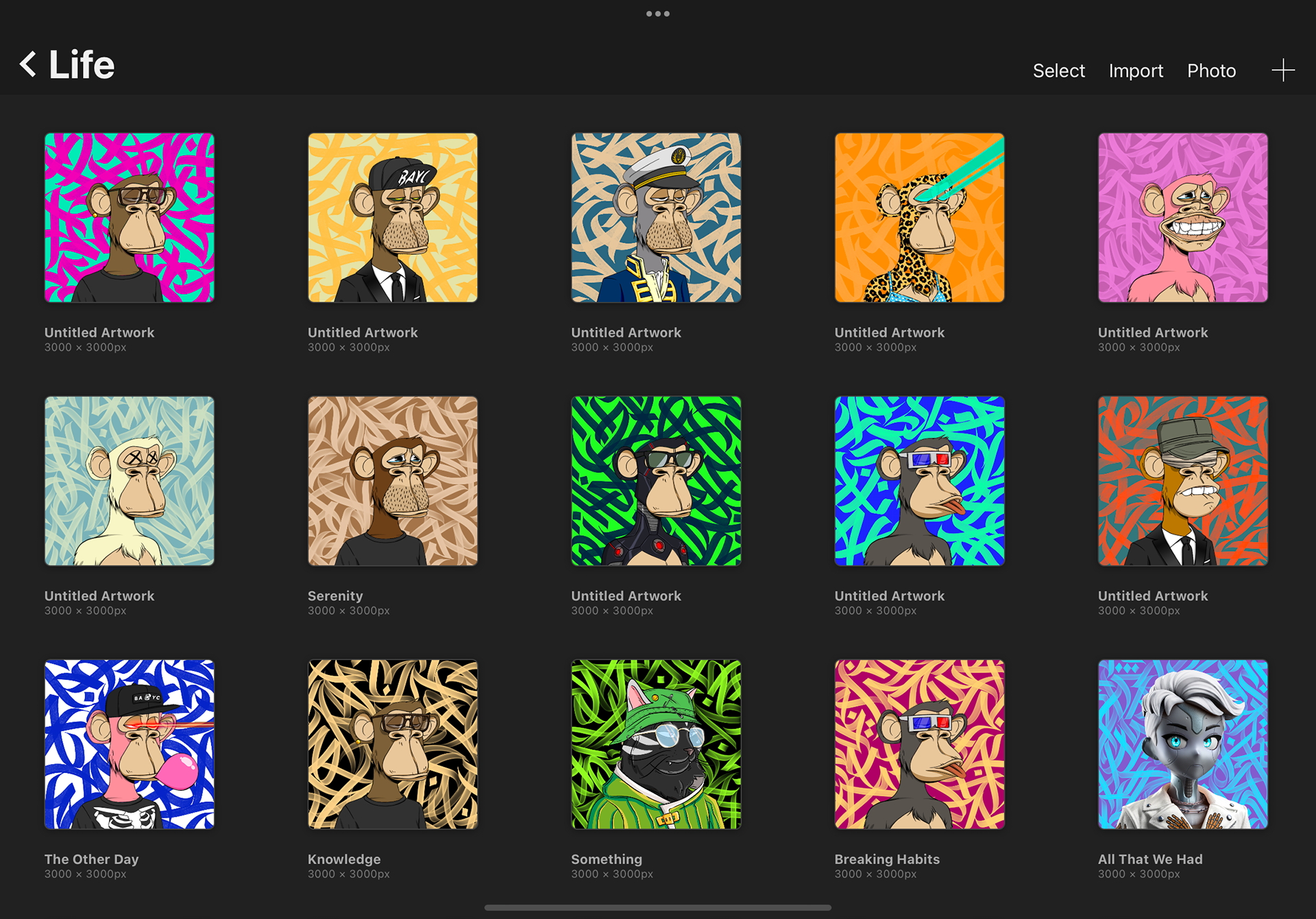Open the BAYC cap ape on yellow background
1316x919 pixels.
(x=393, y=218)
